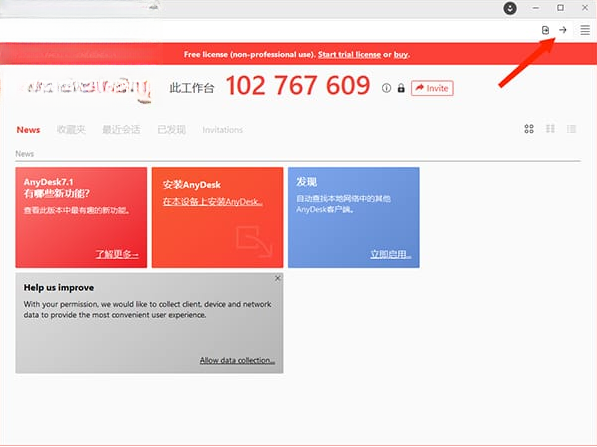This screenshot has height=447, width=597.
Task: Click the buy link in banner
Action: pos(401,54)
